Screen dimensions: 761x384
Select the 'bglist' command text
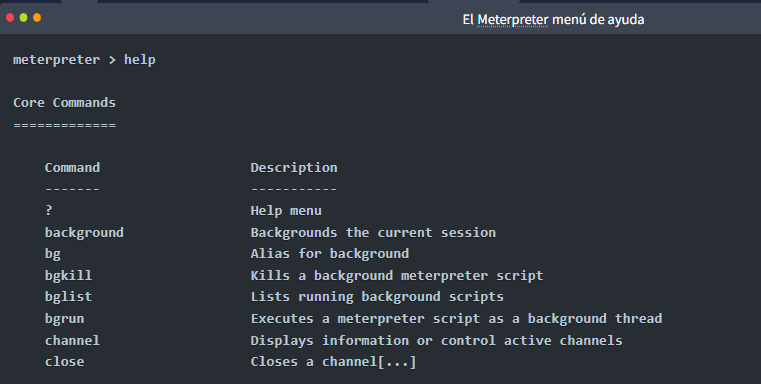(x=68, y=297)
